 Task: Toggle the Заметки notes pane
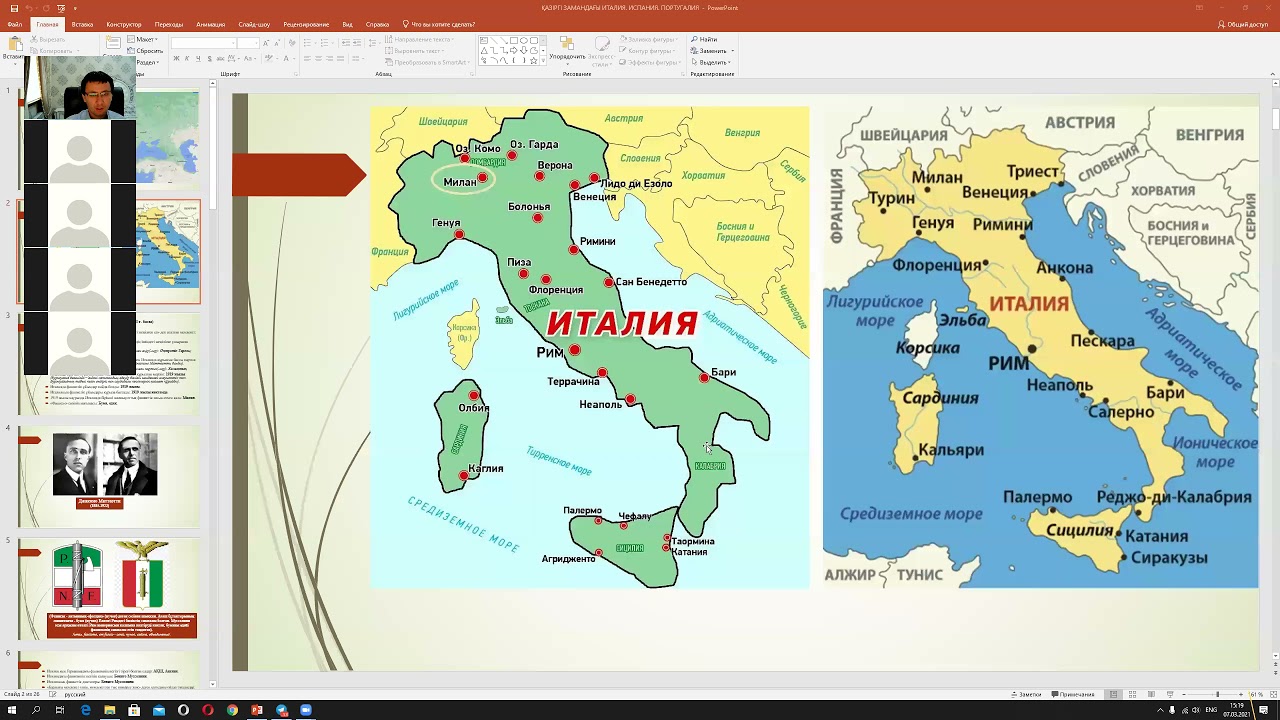click(x=1026, y=694)
